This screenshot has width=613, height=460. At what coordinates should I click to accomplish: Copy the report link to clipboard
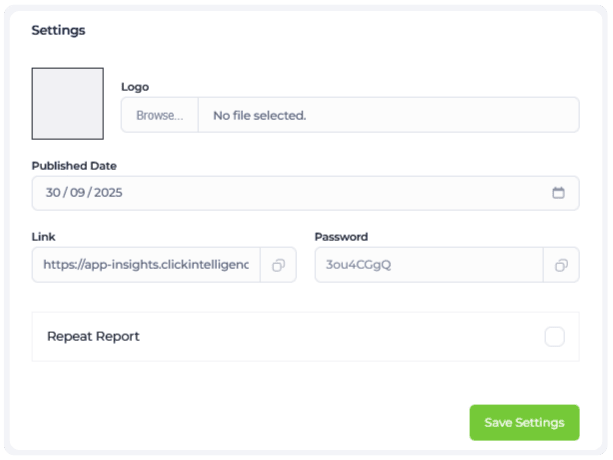pos(279,265)
